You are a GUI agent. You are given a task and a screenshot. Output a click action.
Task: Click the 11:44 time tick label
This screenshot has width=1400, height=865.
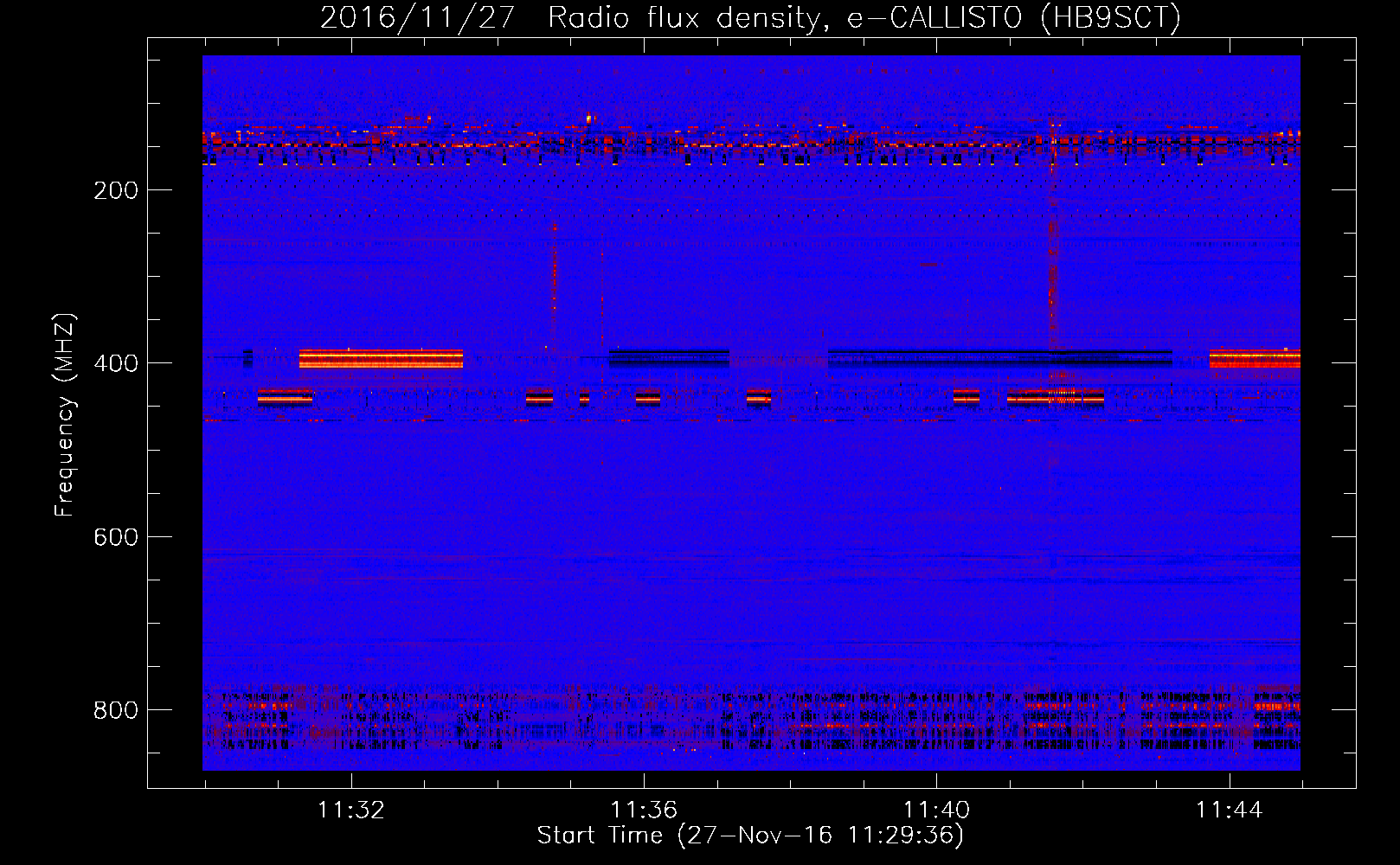tap(1229, 811)
